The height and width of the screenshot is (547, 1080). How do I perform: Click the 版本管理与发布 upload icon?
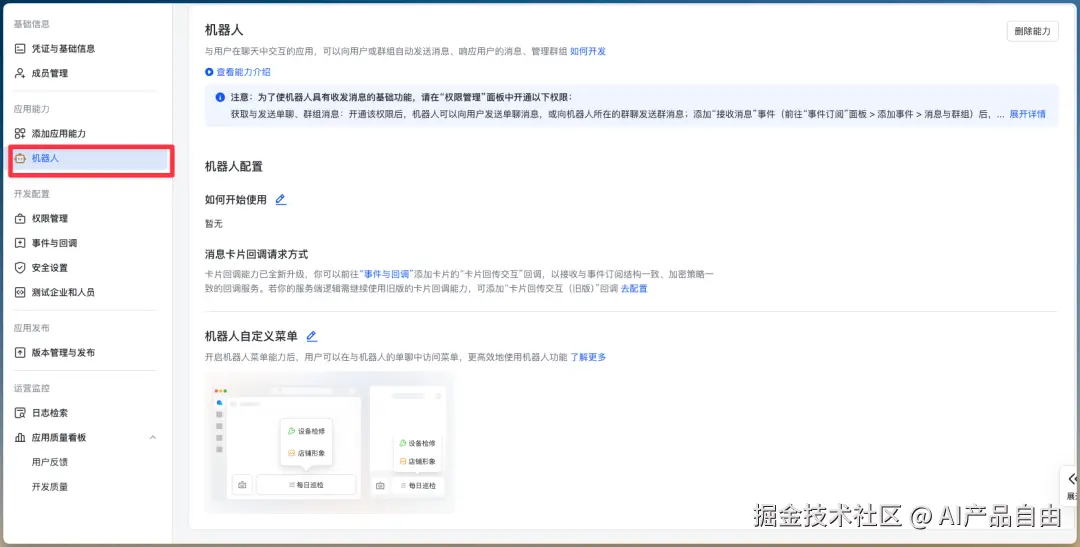point(20,353)
